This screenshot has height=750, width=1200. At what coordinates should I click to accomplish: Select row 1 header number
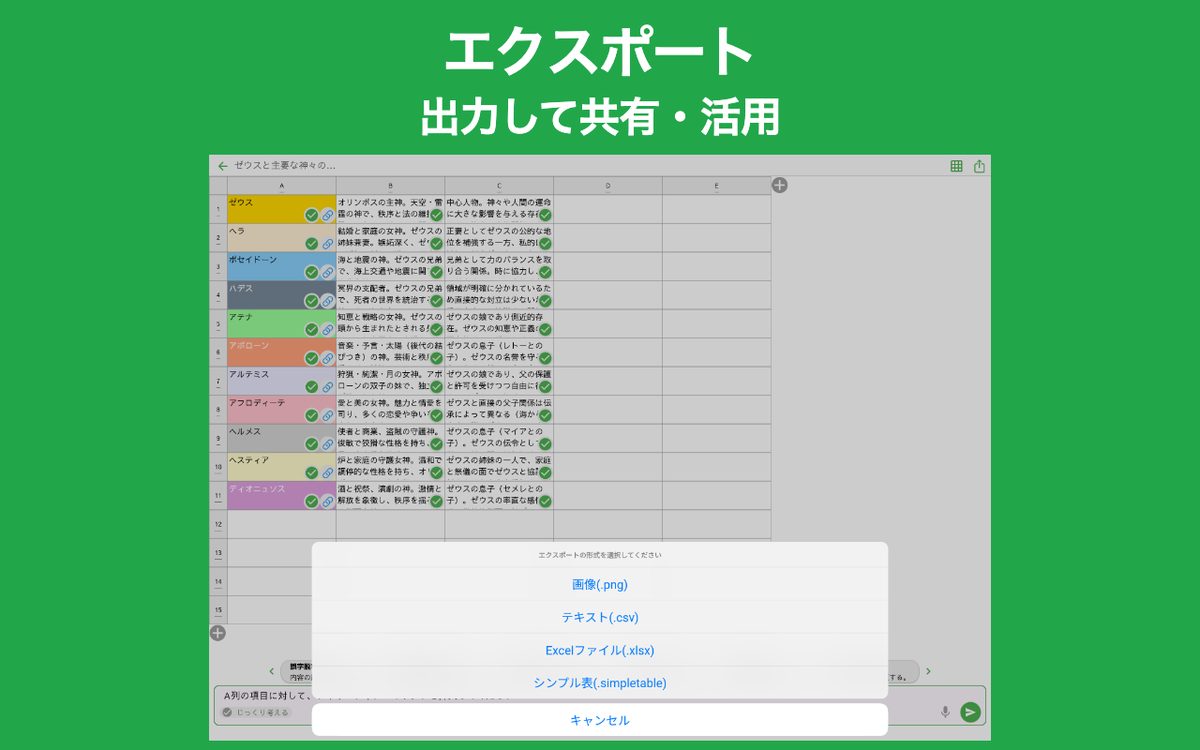218,209
